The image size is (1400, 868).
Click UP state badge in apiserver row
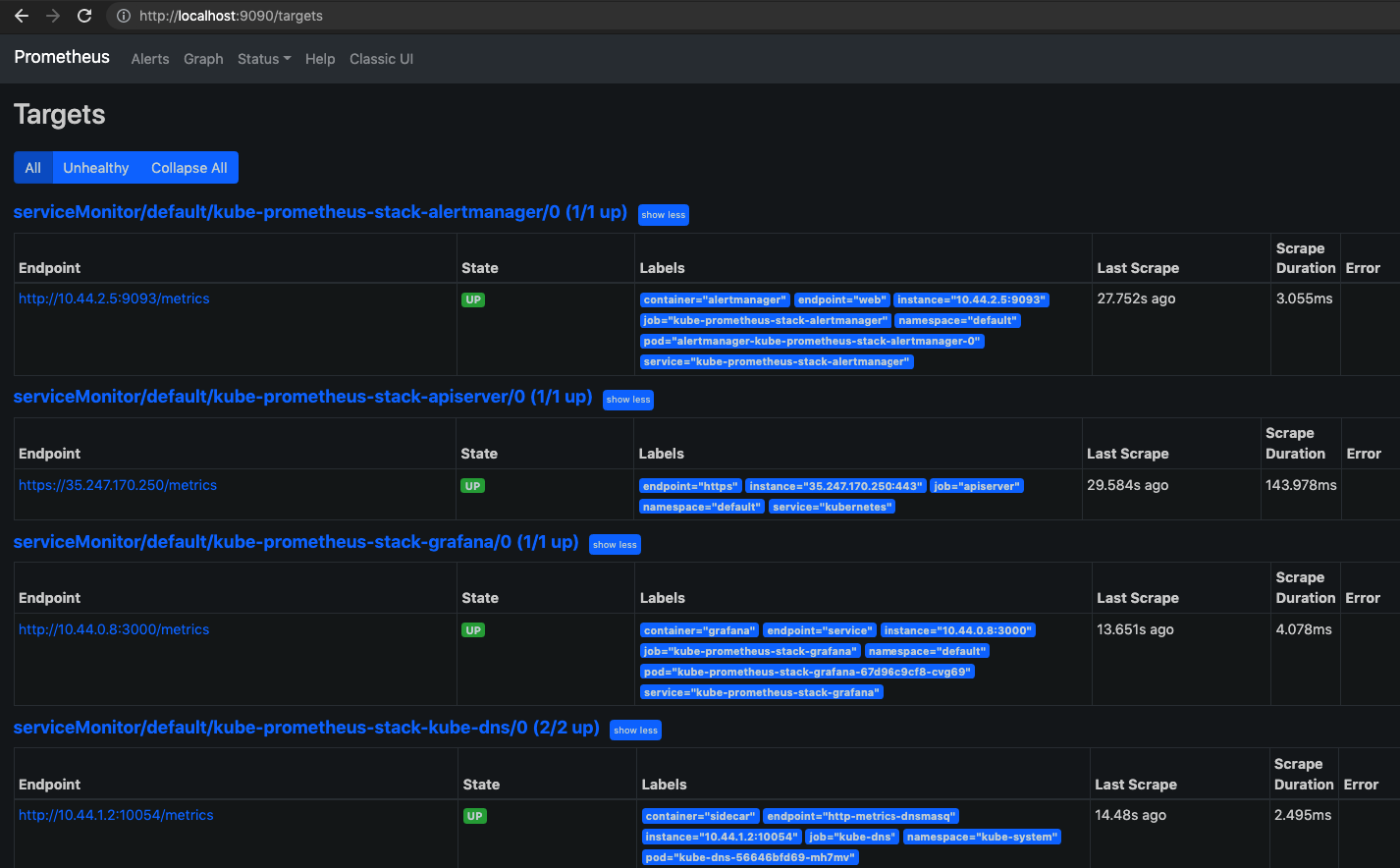point(473,486)
